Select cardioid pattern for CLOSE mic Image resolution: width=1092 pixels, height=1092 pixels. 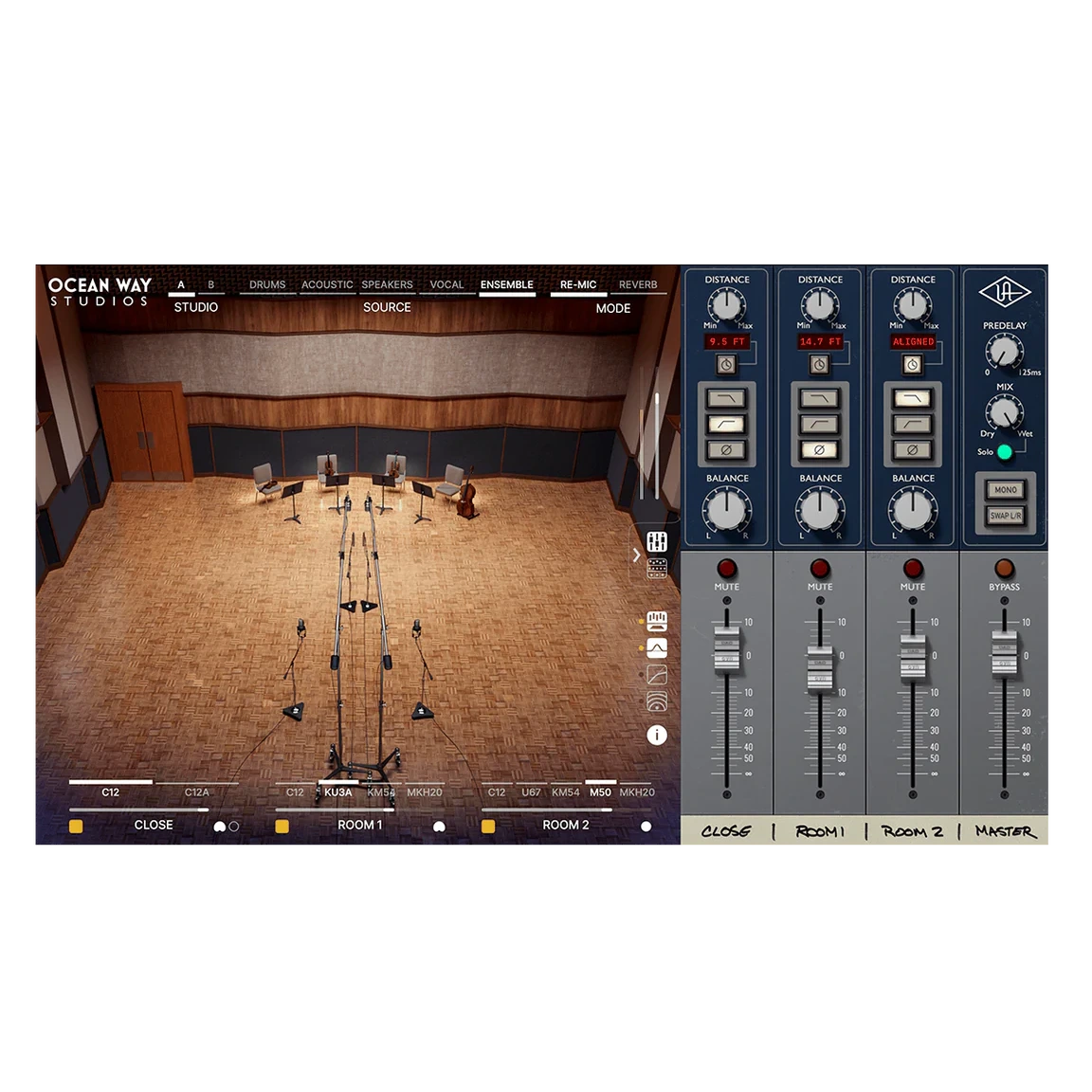tap(219, 827)
